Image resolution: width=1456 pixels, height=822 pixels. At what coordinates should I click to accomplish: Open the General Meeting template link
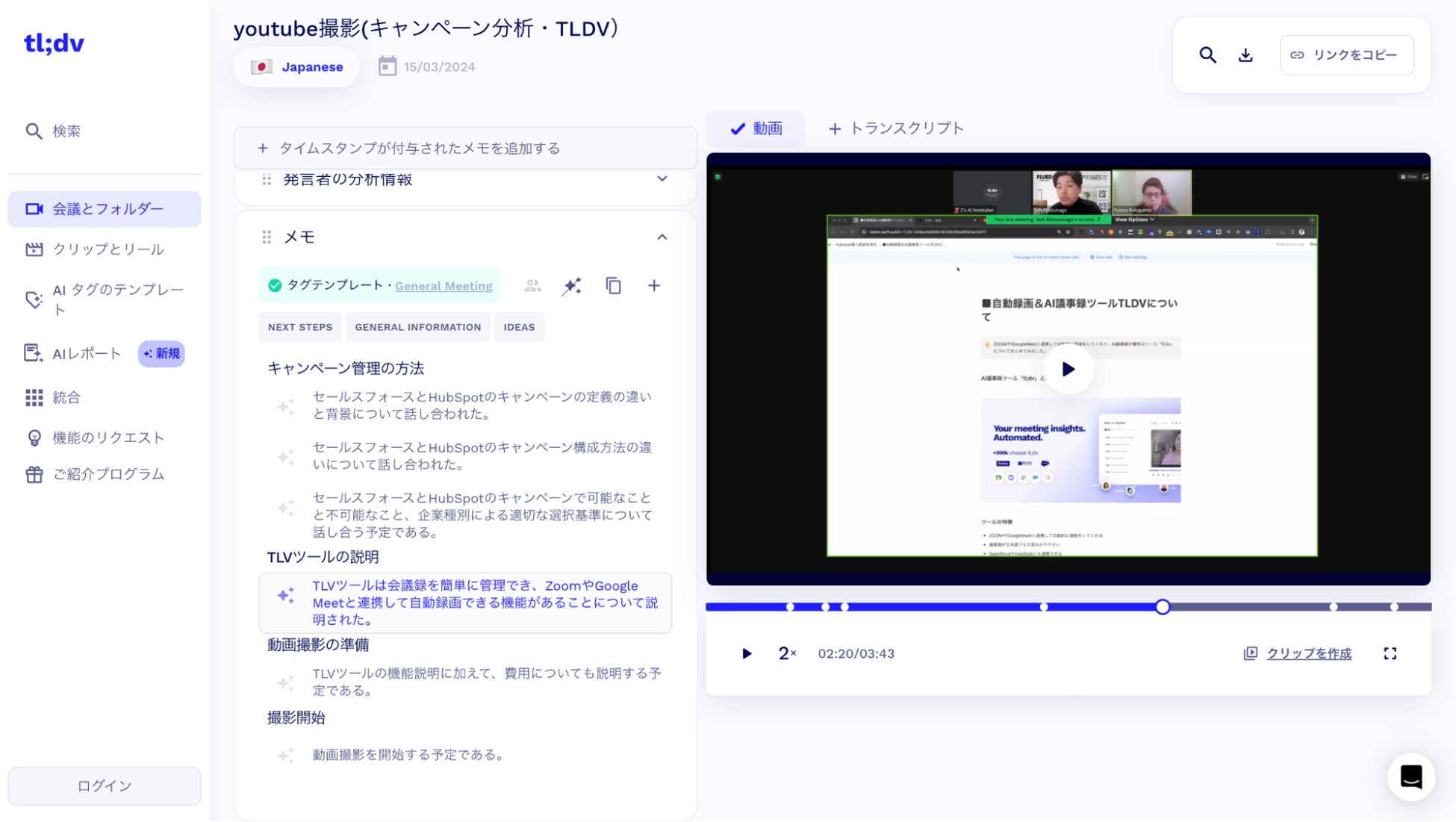coord(444,286)
